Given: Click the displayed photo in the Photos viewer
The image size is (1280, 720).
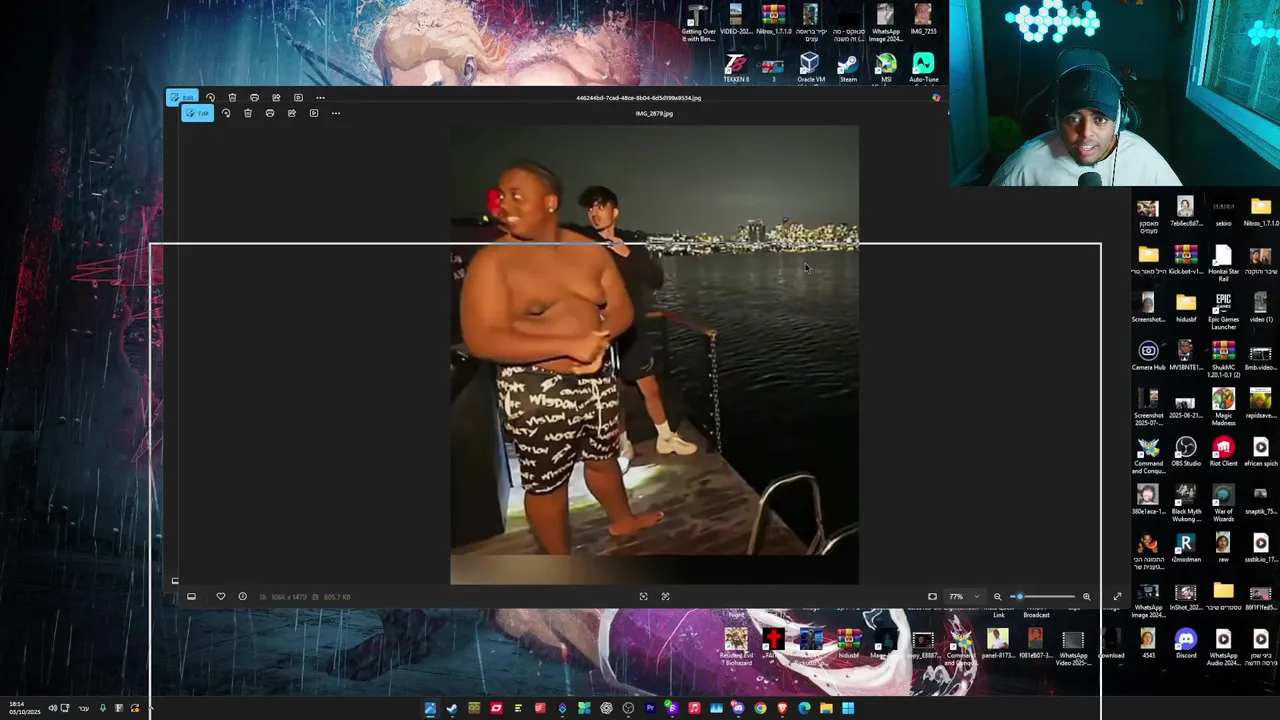Looking at the screenshot, I should pos(654,355).
